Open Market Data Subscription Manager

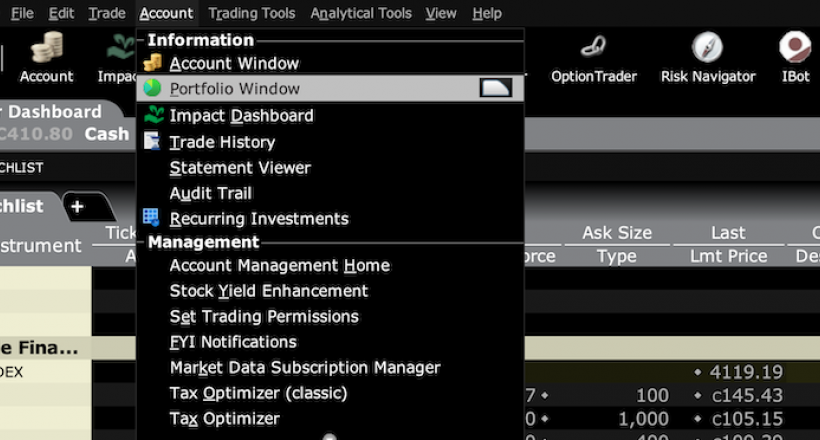point(305,367)
